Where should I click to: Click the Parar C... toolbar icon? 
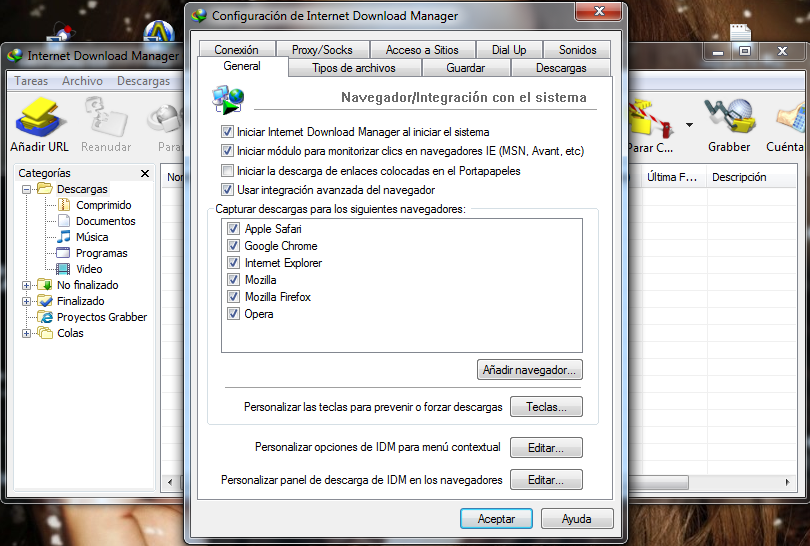pyautogui.click(x=651, y=119)
